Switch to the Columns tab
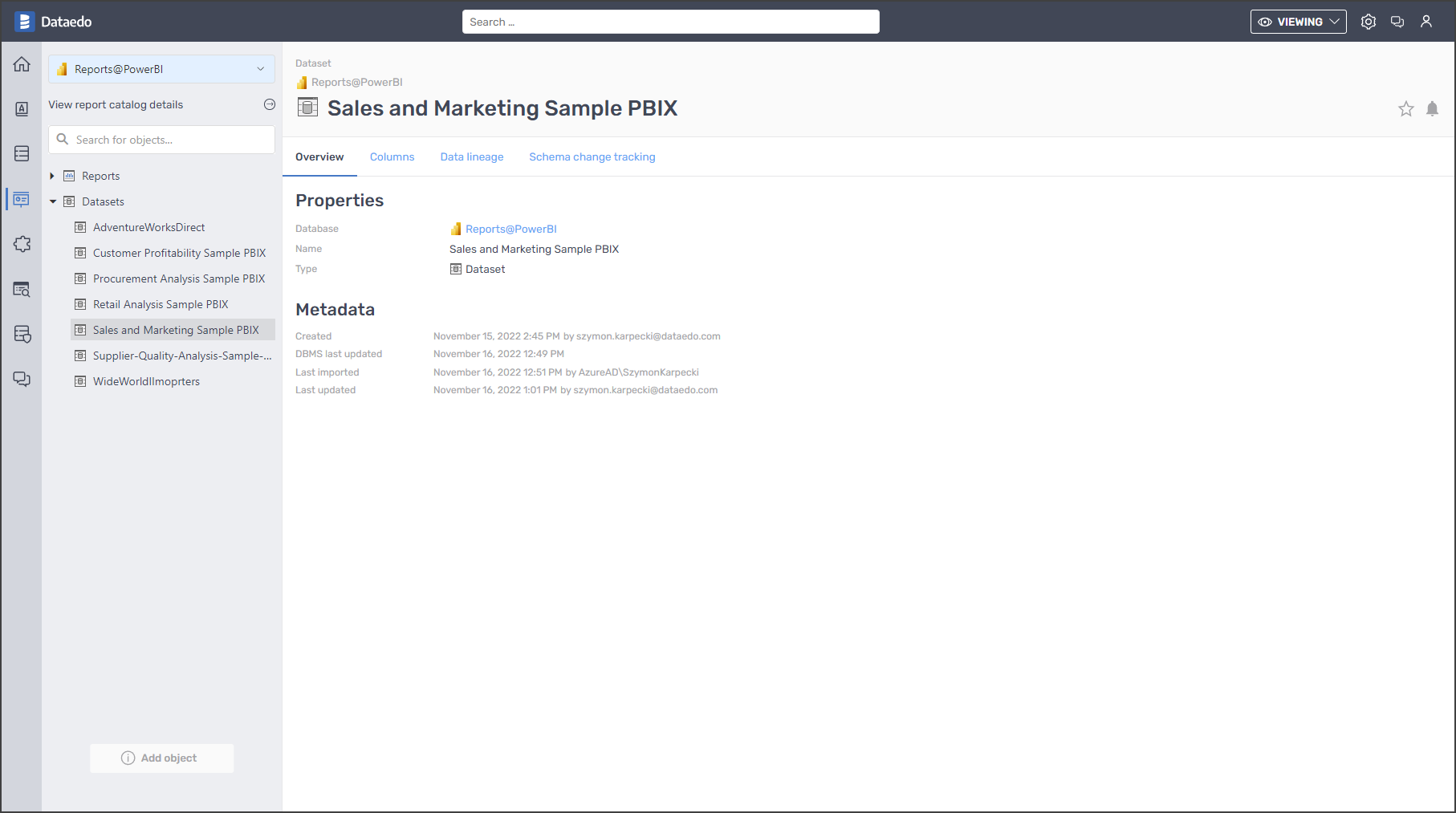 coord(392,157)
